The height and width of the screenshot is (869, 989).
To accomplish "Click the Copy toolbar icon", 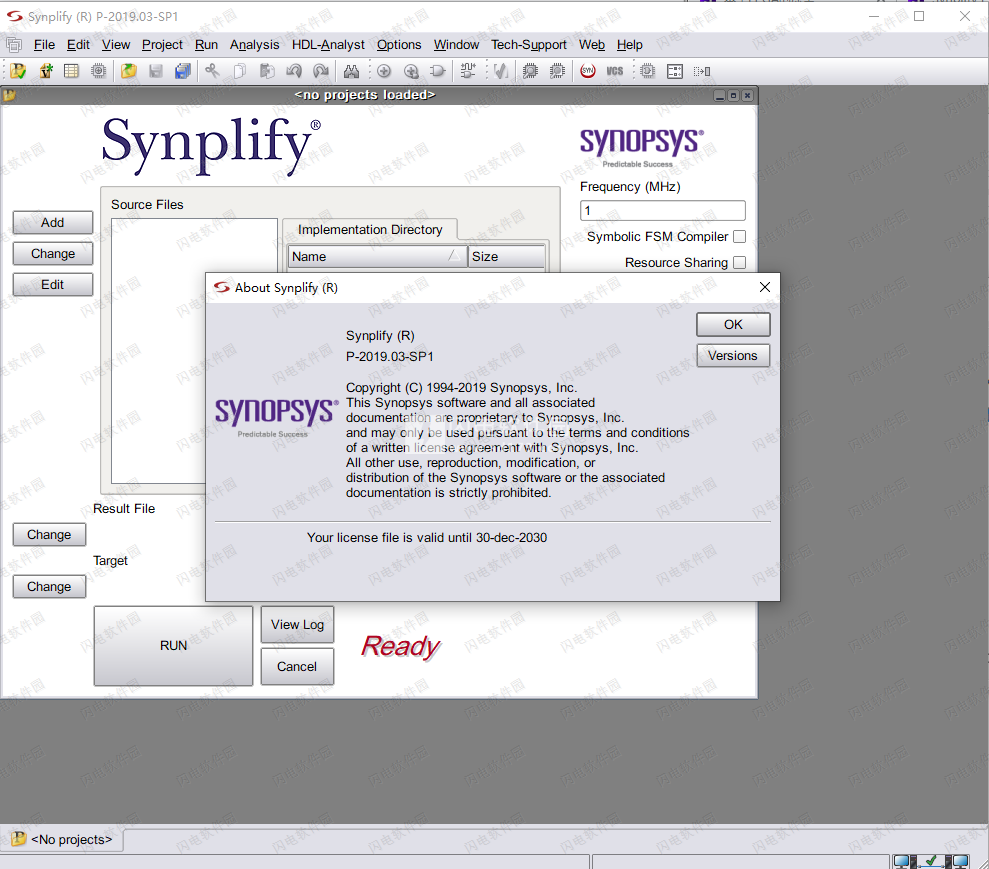I will (x=240, y=71).
